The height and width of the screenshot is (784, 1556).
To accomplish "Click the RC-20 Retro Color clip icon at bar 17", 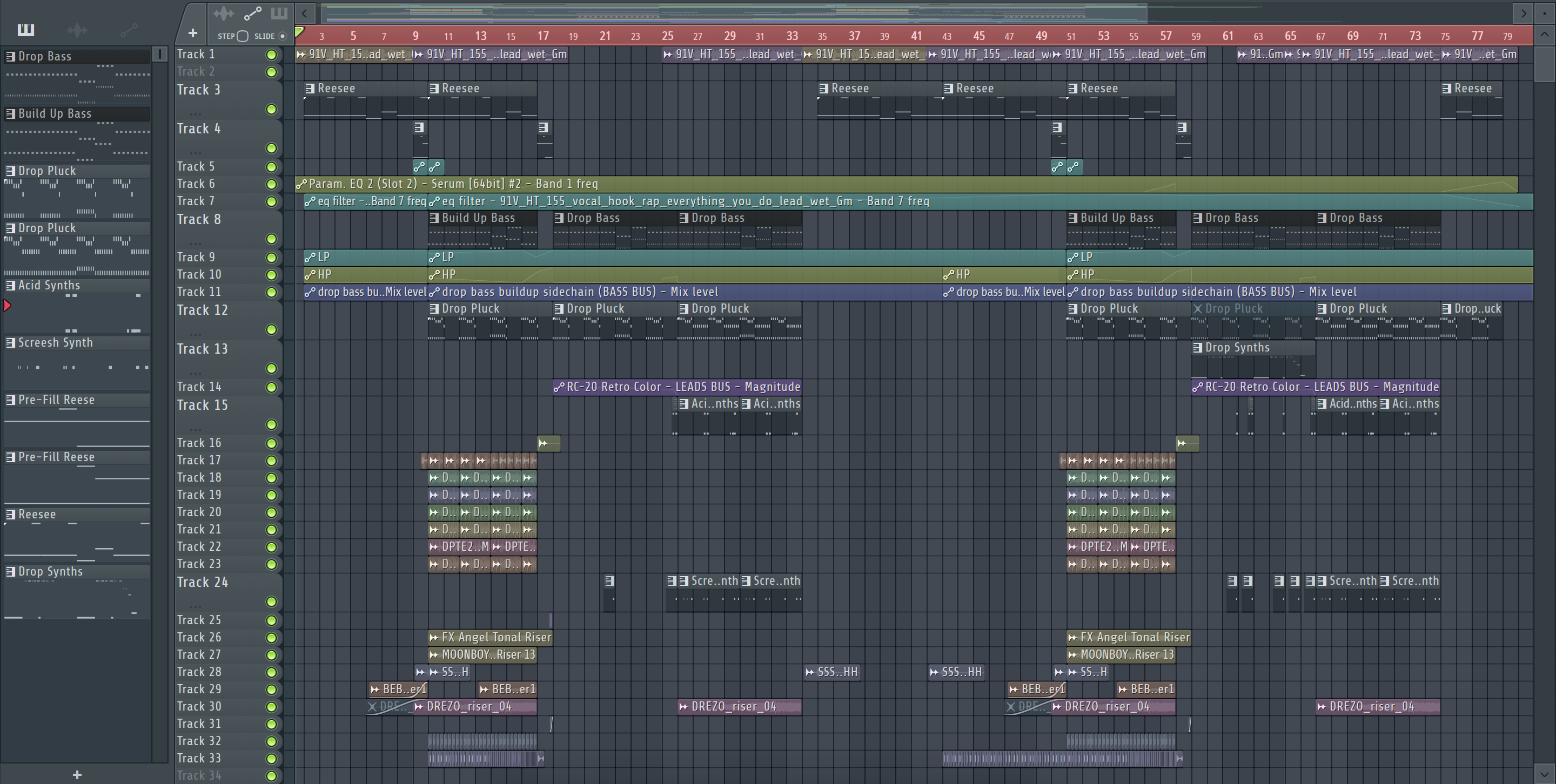I will [x=559, y=387].
